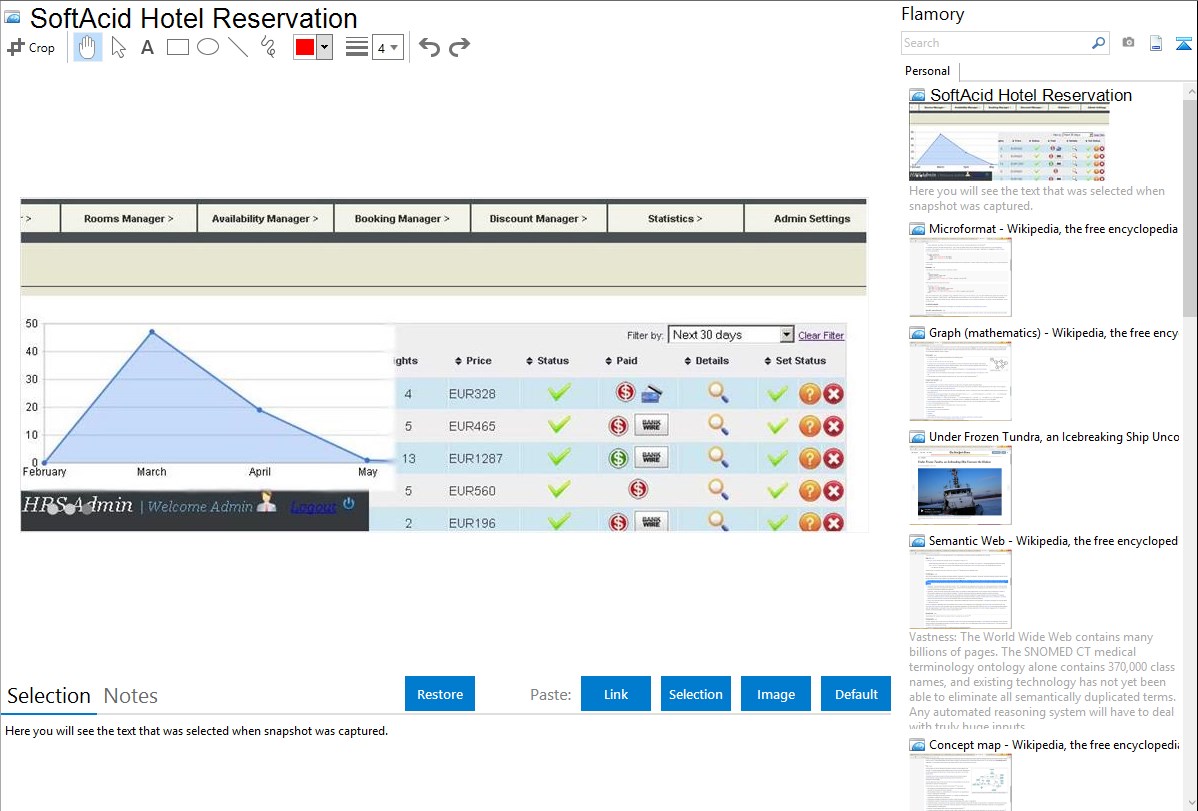Open Availability Manager menu

tap(265, 219)
